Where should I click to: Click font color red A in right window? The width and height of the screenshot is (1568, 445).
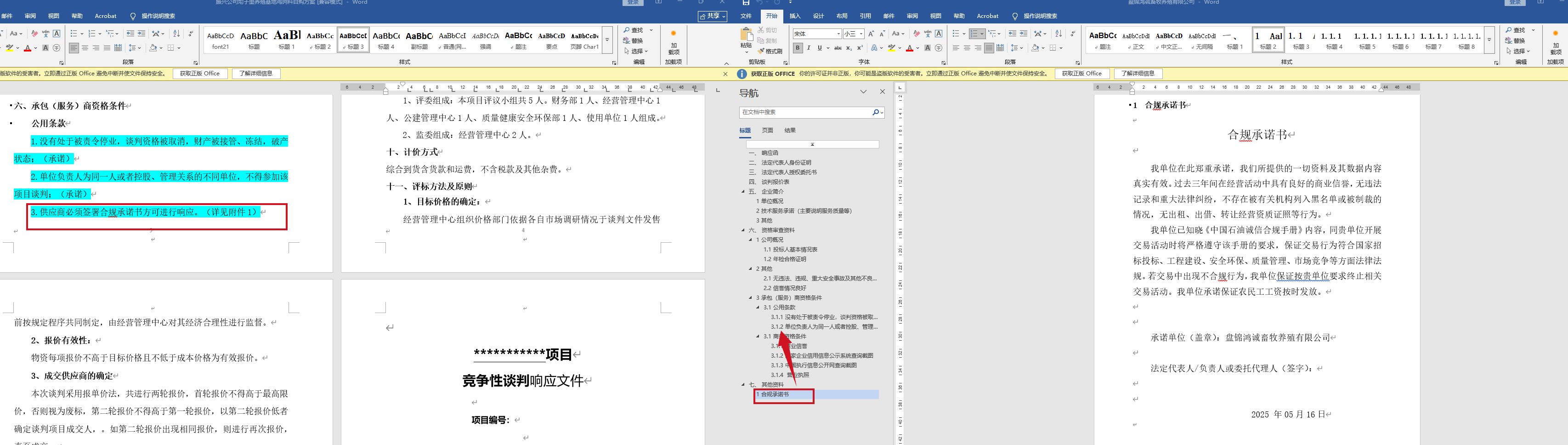pos(909,48)
